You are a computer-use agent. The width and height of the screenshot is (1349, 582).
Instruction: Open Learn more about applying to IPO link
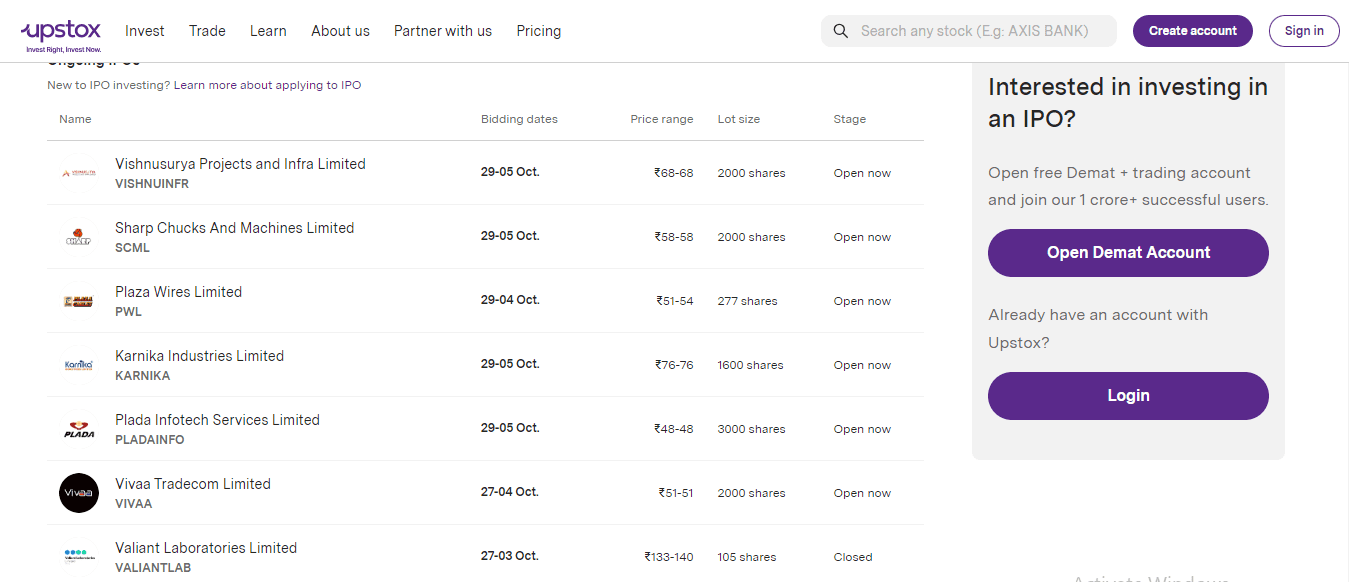[267, 86]
